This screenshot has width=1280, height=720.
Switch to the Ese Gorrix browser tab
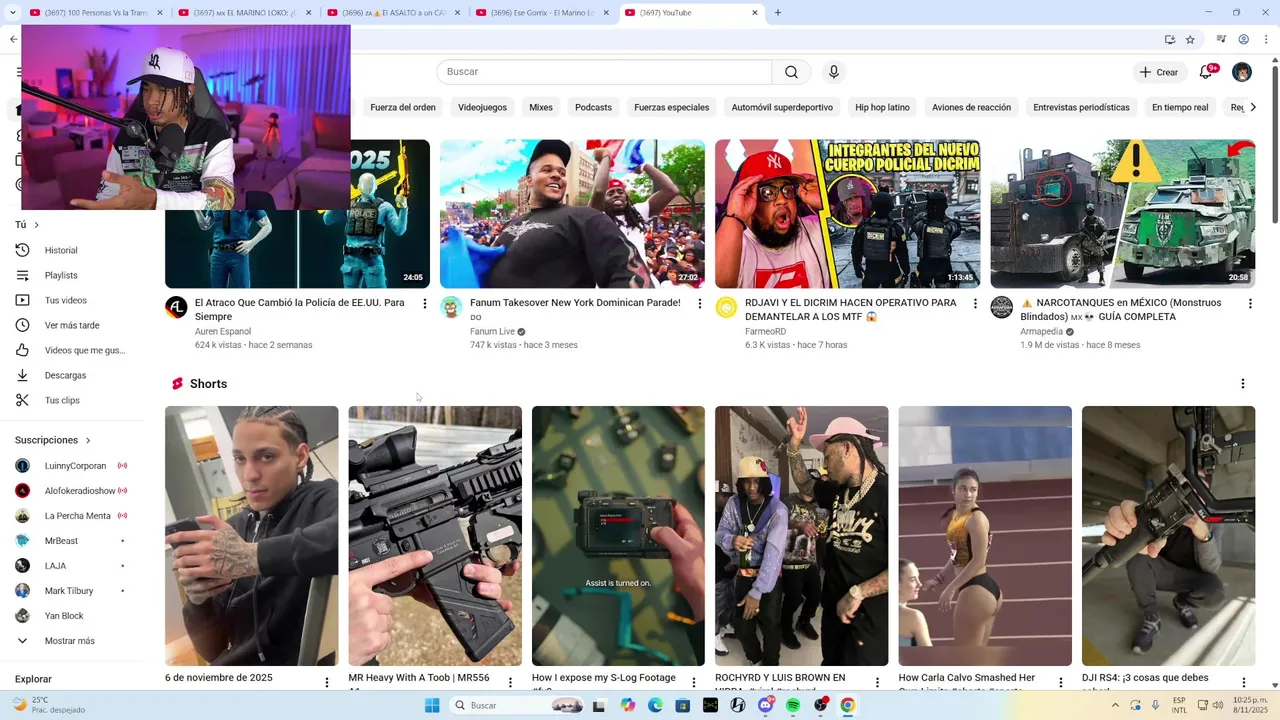click(x=542, y=13)
